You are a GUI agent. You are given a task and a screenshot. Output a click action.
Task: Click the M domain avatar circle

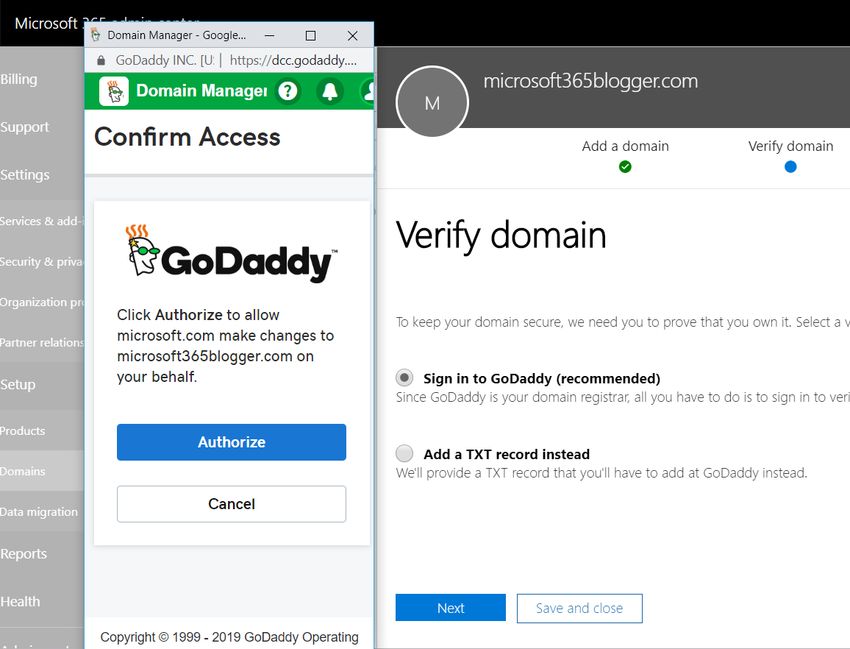coord(432,102)
